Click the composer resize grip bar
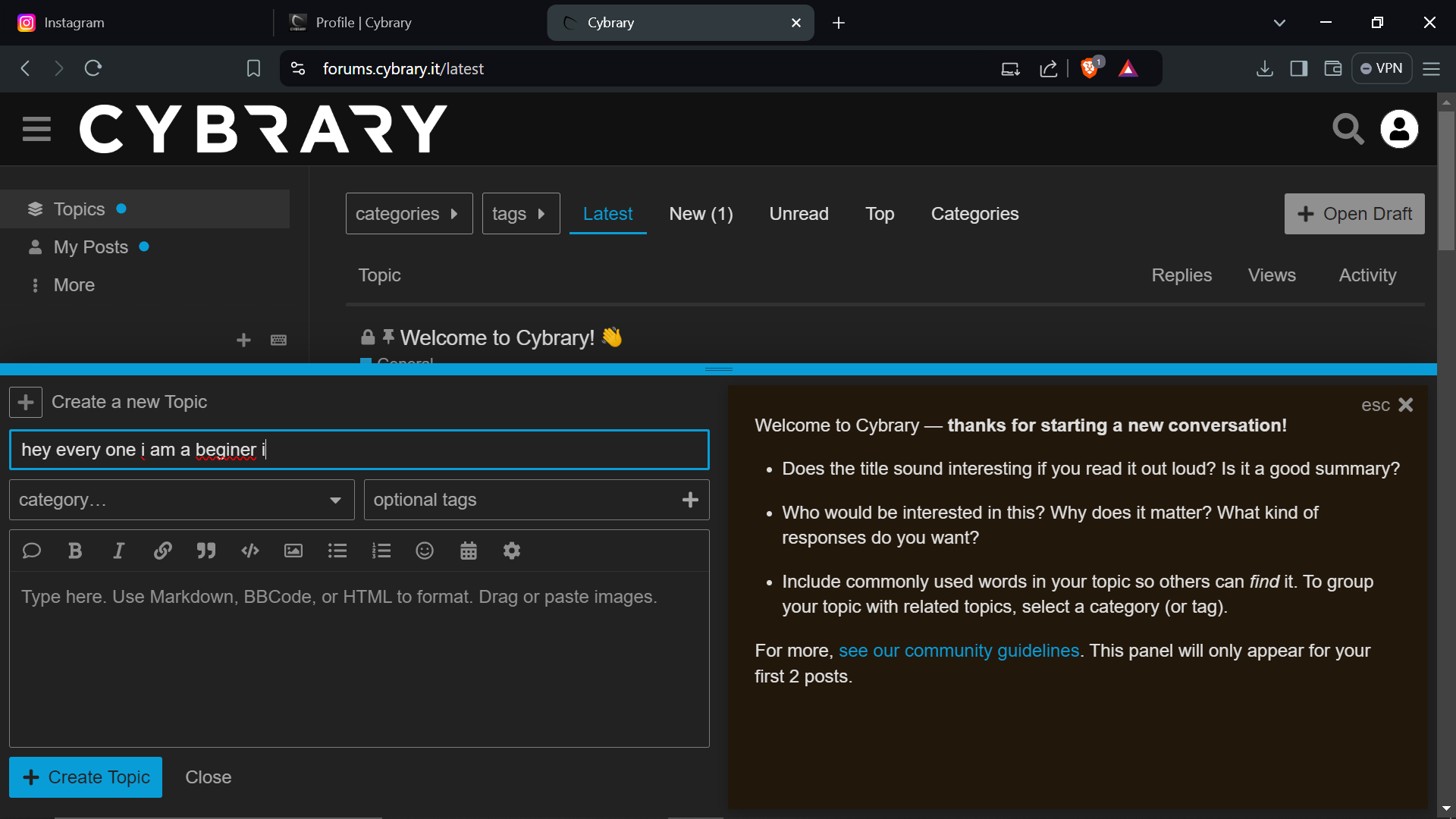The image size is (1456, 819). [718, 369]
